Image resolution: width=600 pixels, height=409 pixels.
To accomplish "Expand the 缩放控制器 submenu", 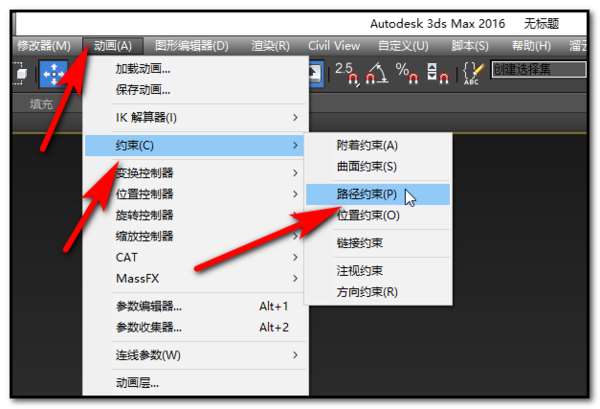I will click(x=195, y=236).
